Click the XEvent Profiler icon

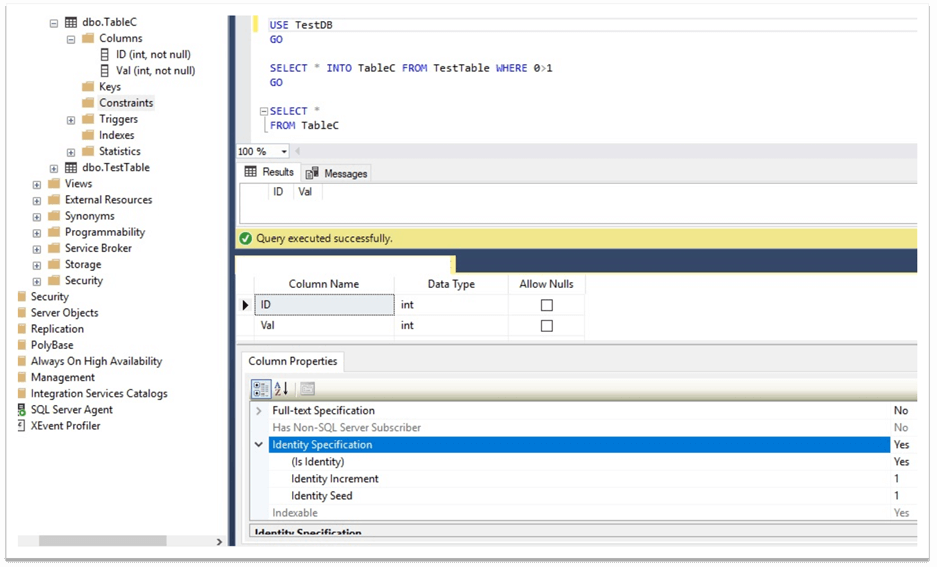pyautogui.click(x=22, y=426)
